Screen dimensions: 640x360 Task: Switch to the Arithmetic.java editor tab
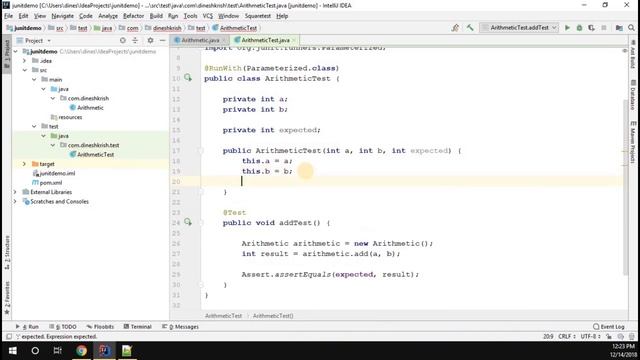pos(200,40)
